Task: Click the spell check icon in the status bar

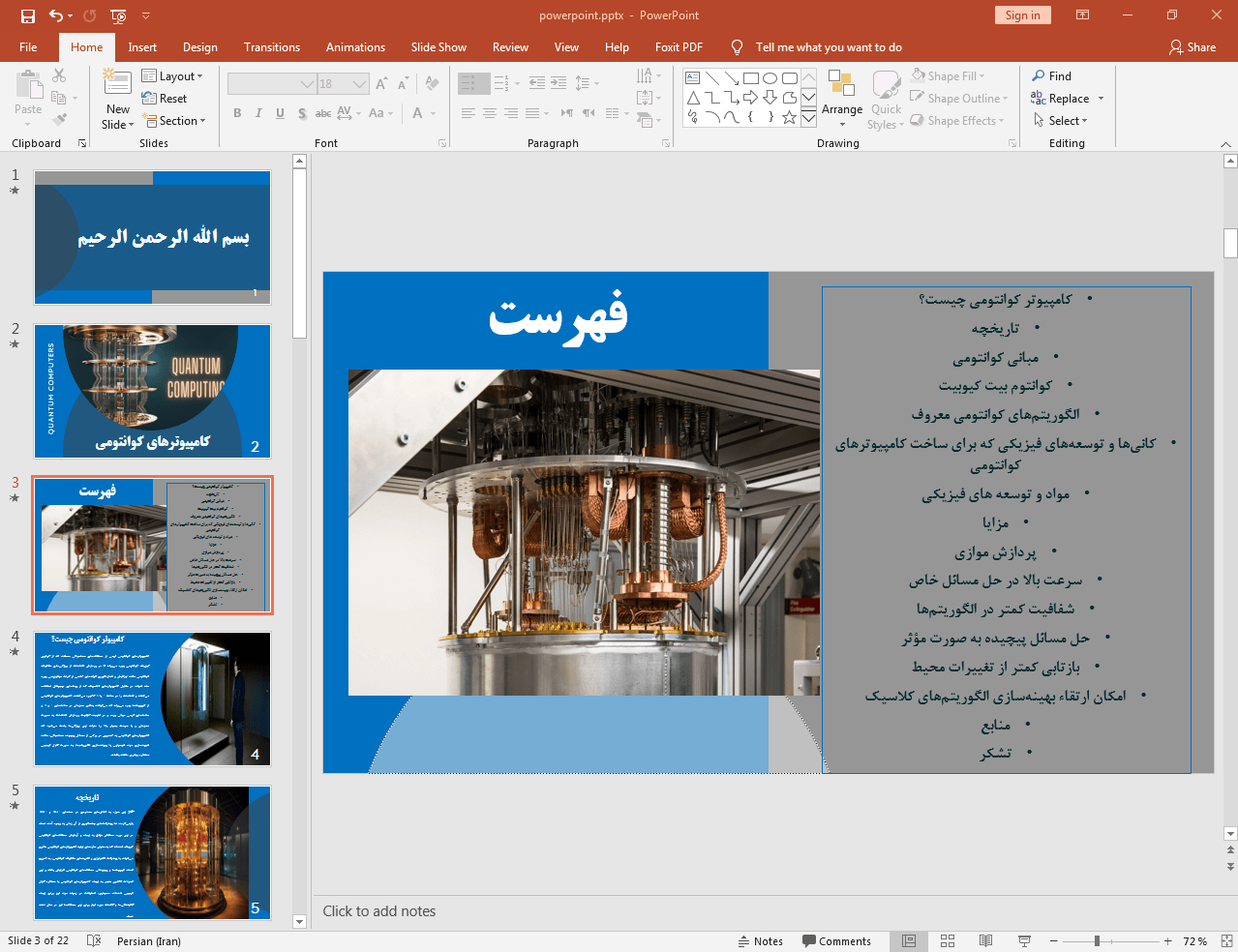Action: point(94,941)
